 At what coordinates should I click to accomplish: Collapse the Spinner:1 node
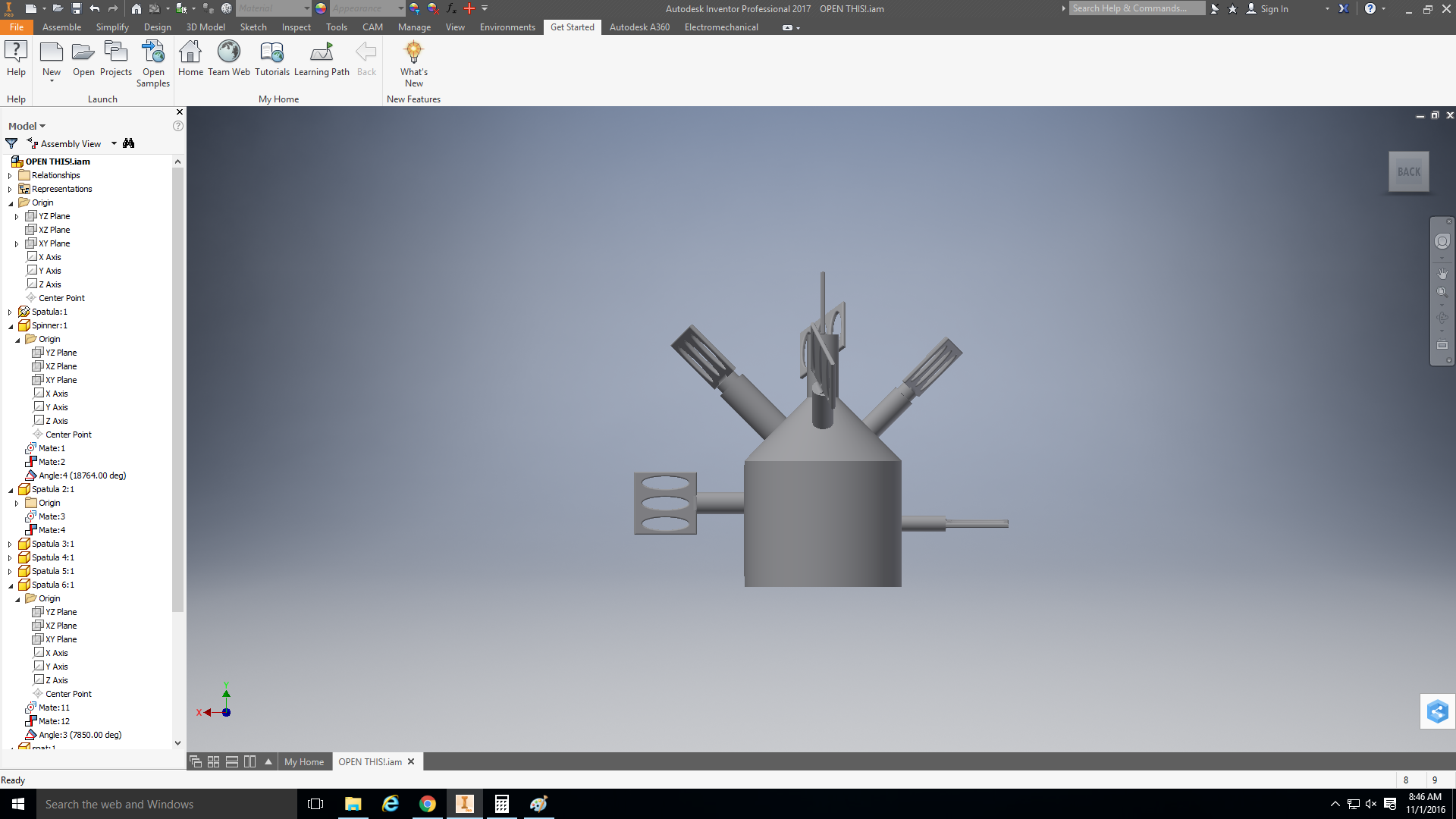coord(10,326)
